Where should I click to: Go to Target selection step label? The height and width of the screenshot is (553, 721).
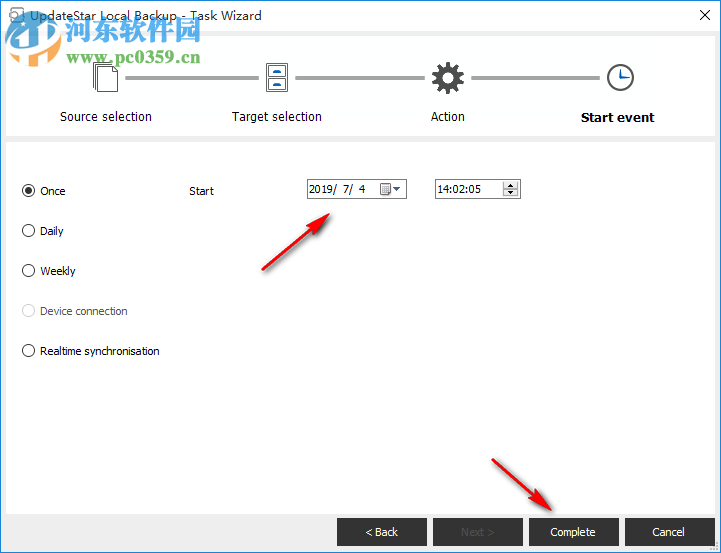point(277,117)
